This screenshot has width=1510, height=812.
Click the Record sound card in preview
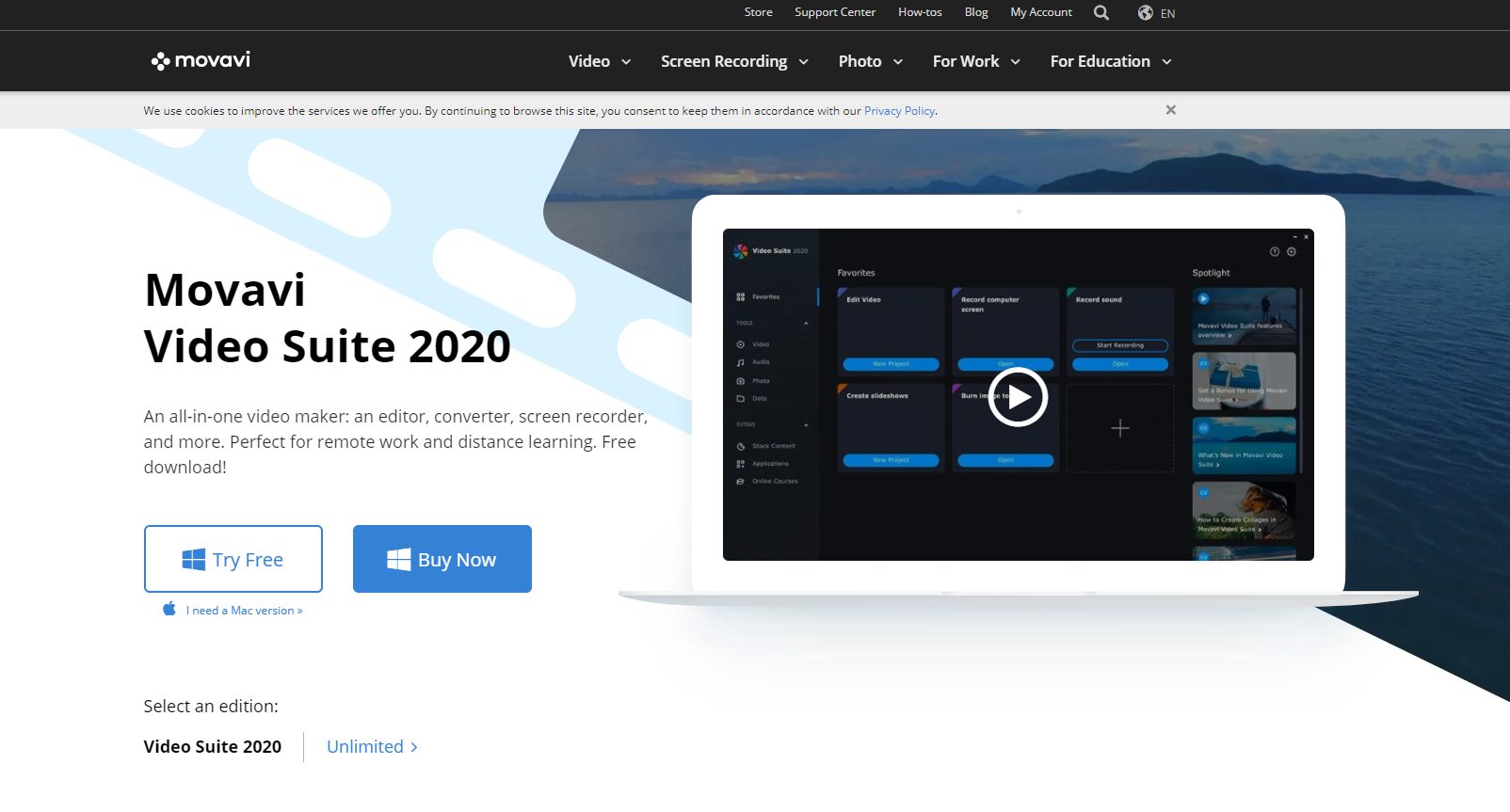tap(1120, 331)
